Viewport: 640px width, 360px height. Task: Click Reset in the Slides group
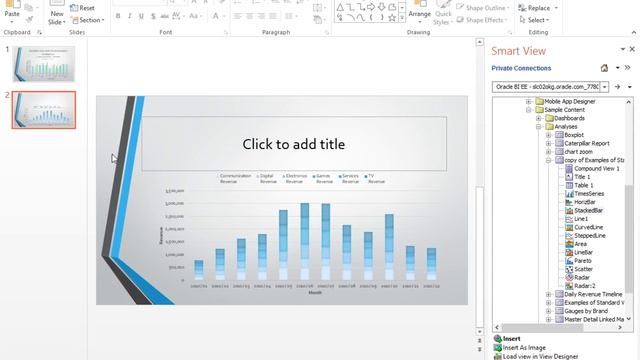click(x=82, y=8)
